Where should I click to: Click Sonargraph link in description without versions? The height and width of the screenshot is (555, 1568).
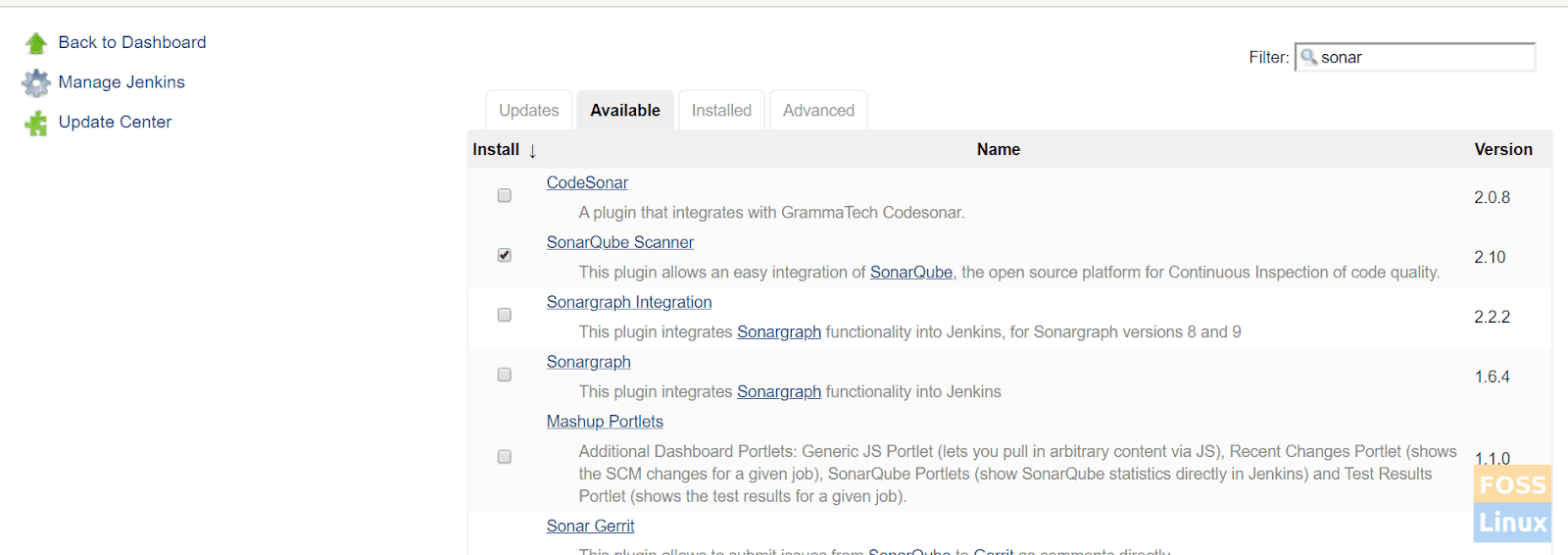coord(779,391)
